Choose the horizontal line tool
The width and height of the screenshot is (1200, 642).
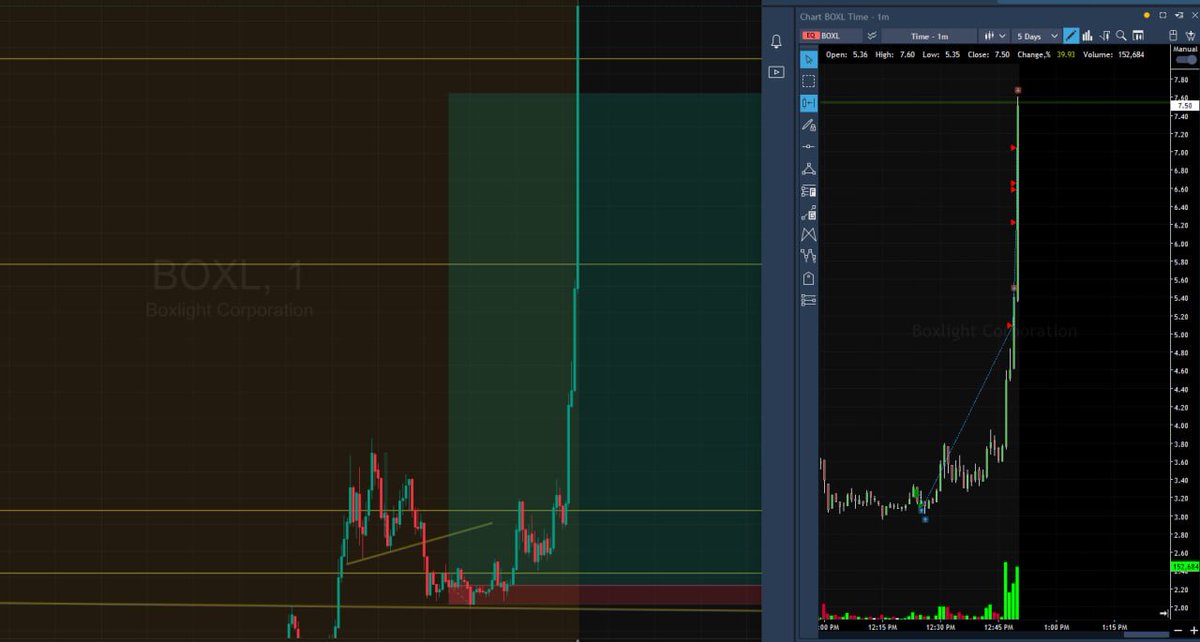808,147
